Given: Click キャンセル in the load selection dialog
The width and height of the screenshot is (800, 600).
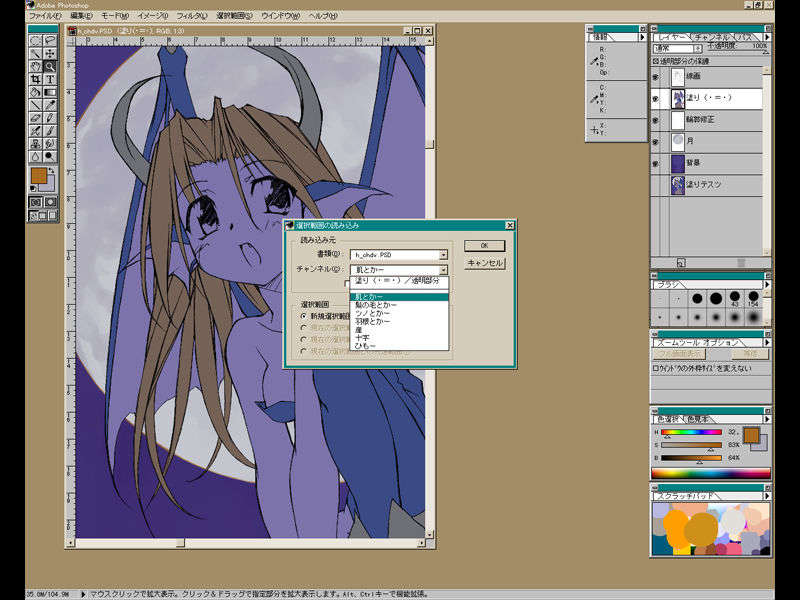Looking at the screenshot, I should coord(484,263).
